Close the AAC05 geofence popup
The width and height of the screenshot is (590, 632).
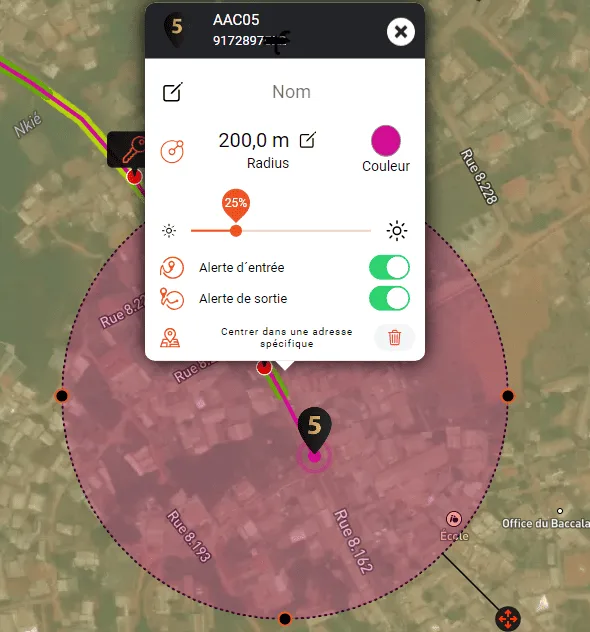click(x=401, y=32)
